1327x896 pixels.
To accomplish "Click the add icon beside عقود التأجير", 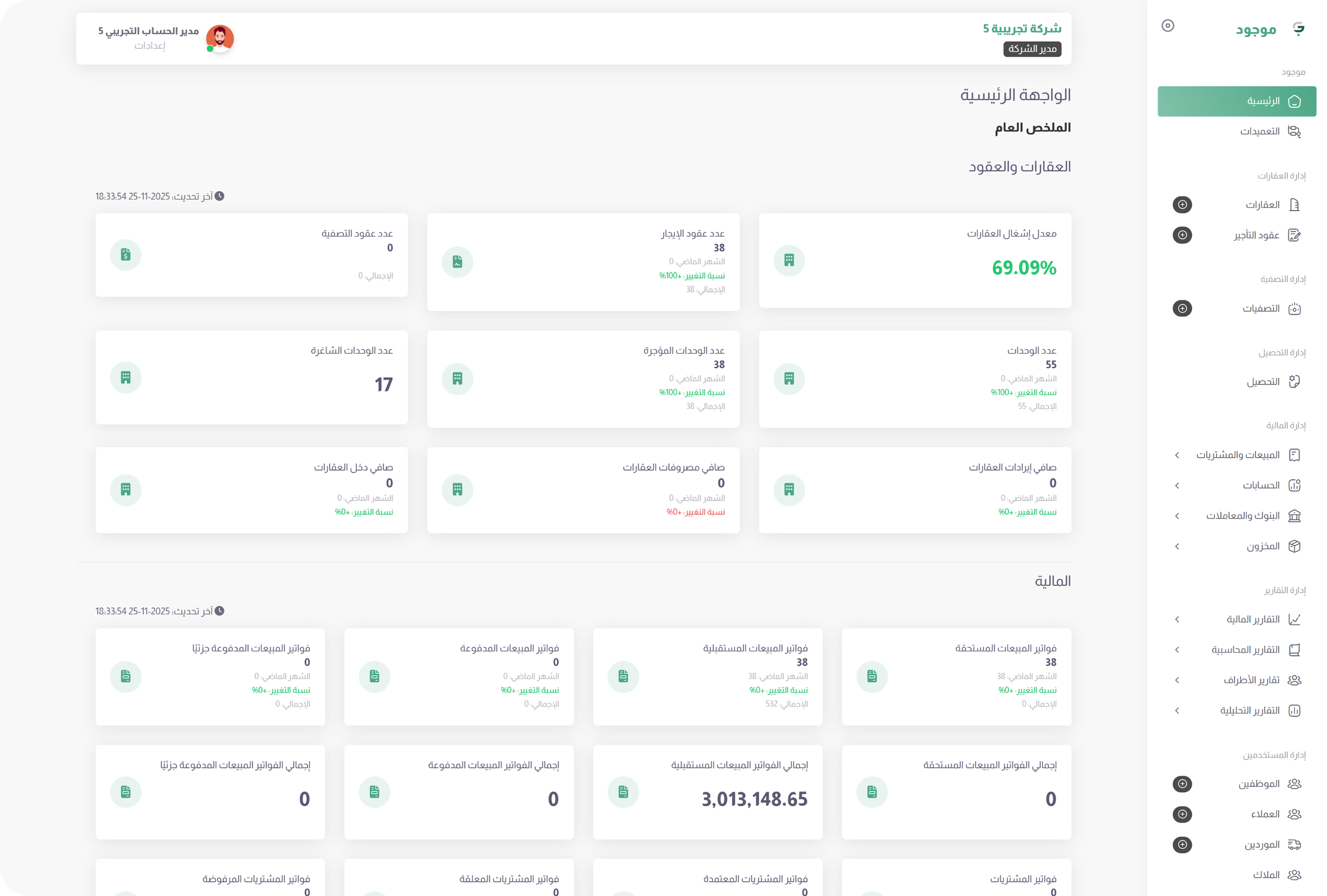I will coord(1182,235).
